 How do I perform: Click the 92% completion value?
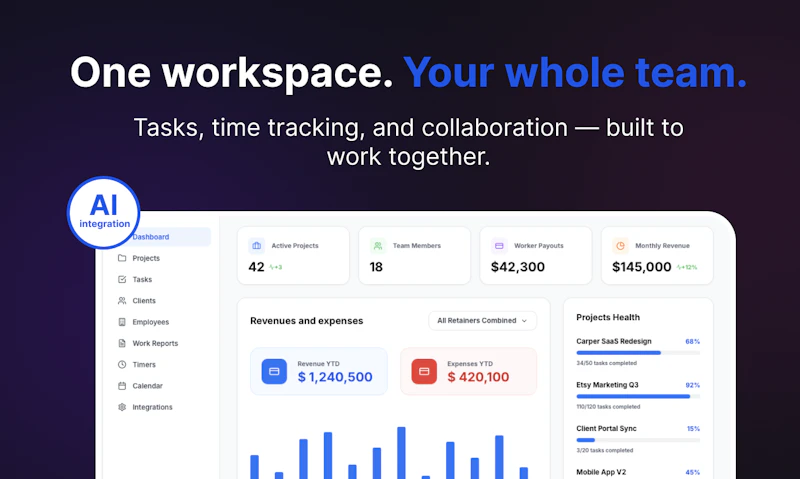click(692, 385)
